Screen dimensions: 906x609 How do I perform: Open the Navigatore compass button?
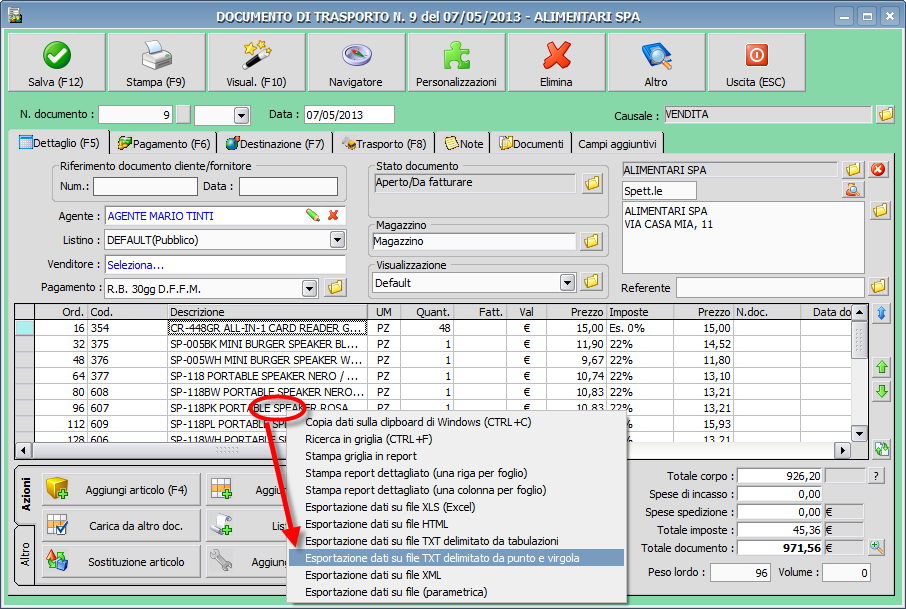coord(356,62)
